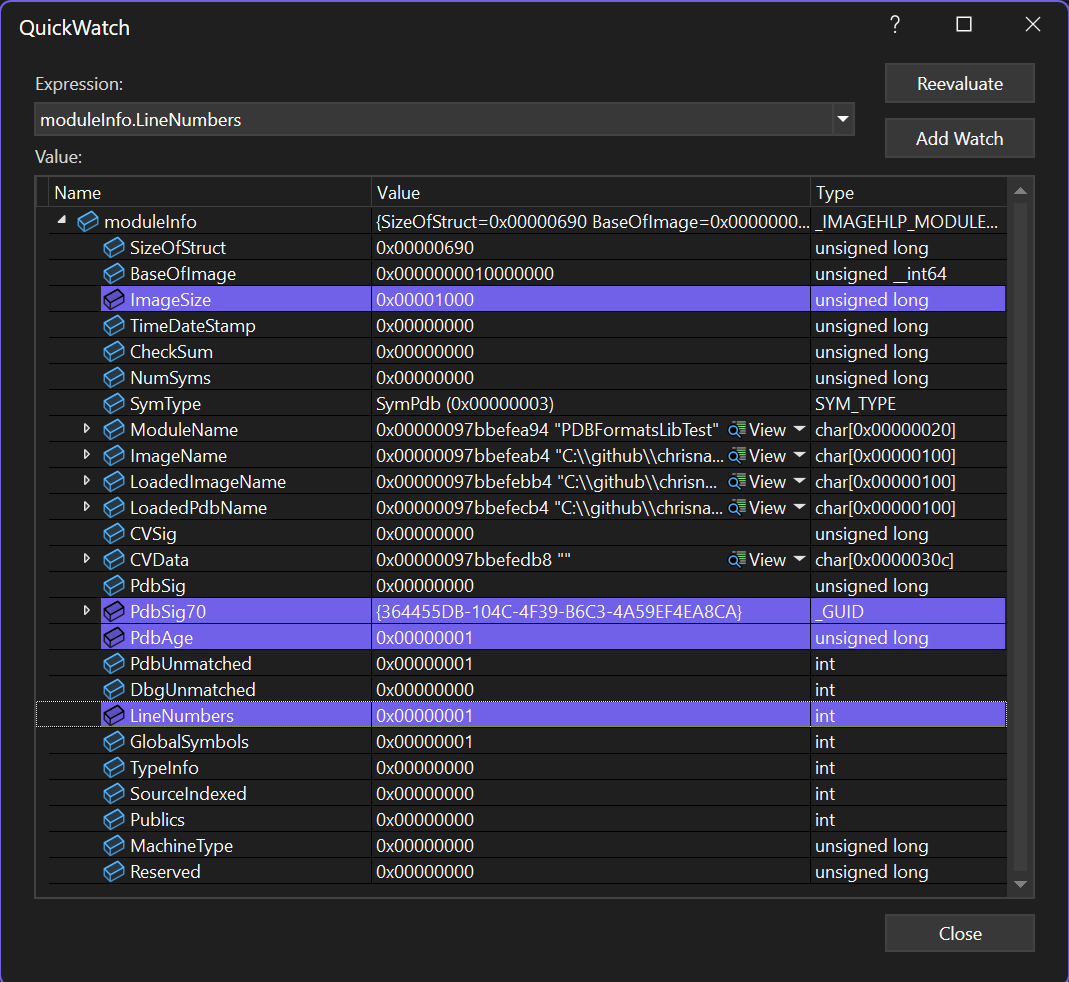This screenshot has width=1069, height=982.
Task: Click the BaseOfImage field icon
Action: pos(114,273)
